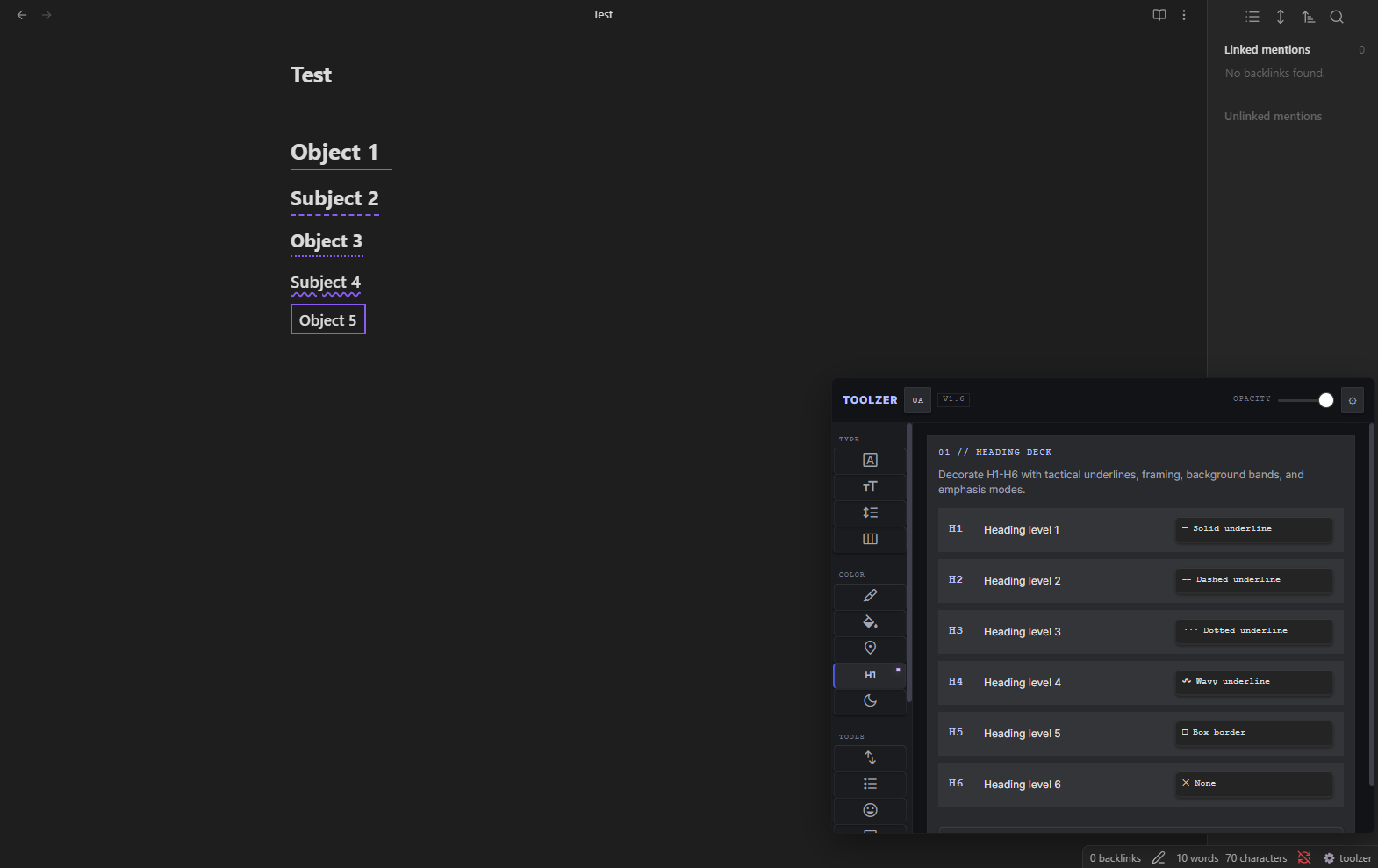Open Heading level 6 None dropdown

point(1254,784)
